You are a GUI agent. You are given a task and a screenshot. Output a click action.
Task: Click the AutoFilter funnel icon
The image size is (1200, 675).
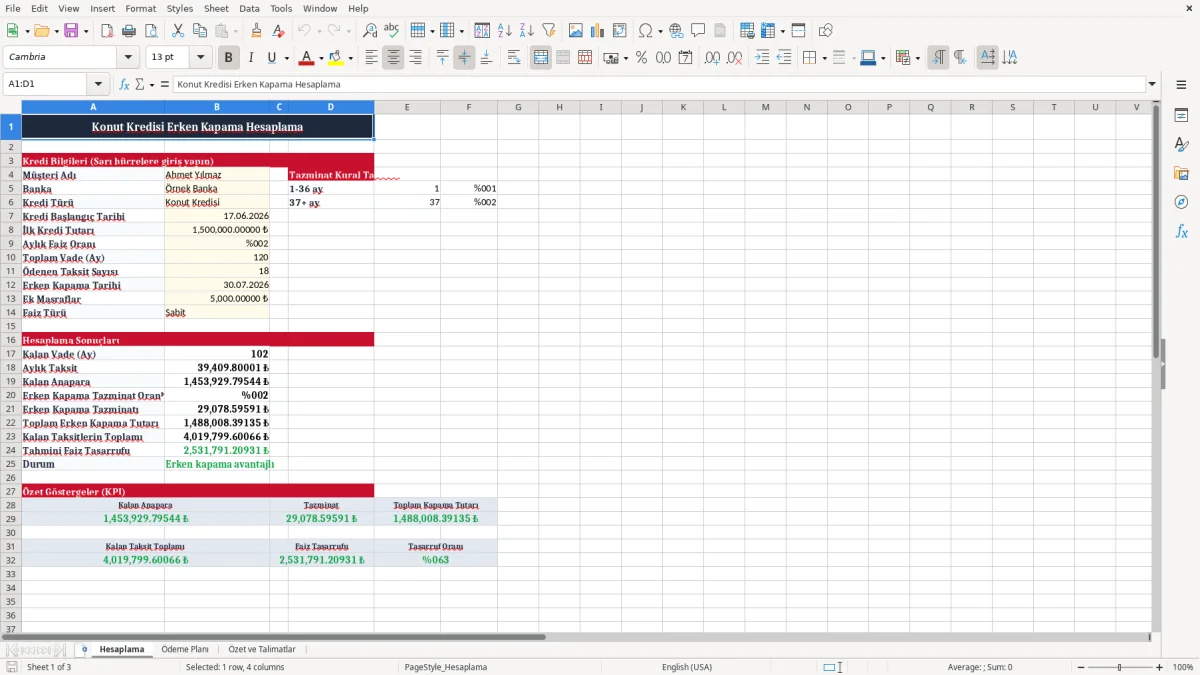click(x=548, y=31)
